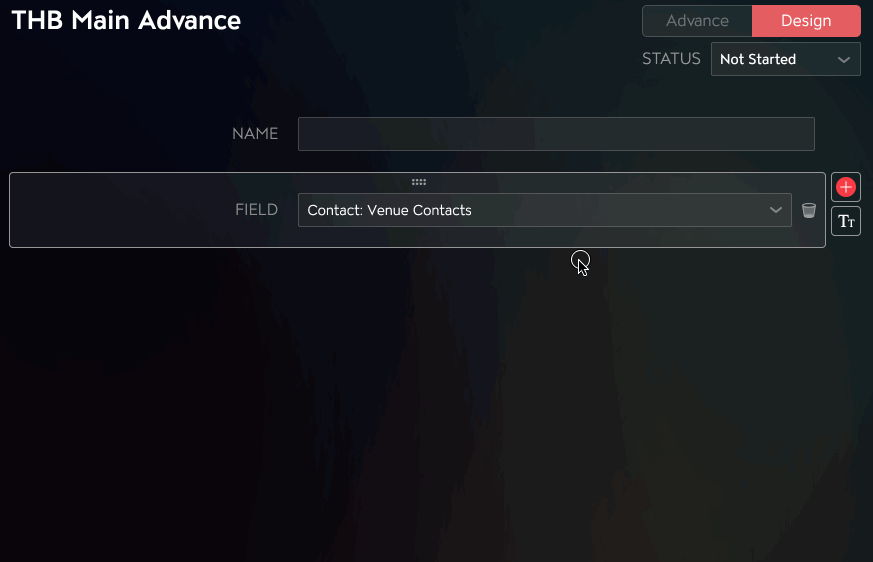Open the Not Started status dropdown
The image size is (873, 562).
pyautogui.click(x=786, y=59)
